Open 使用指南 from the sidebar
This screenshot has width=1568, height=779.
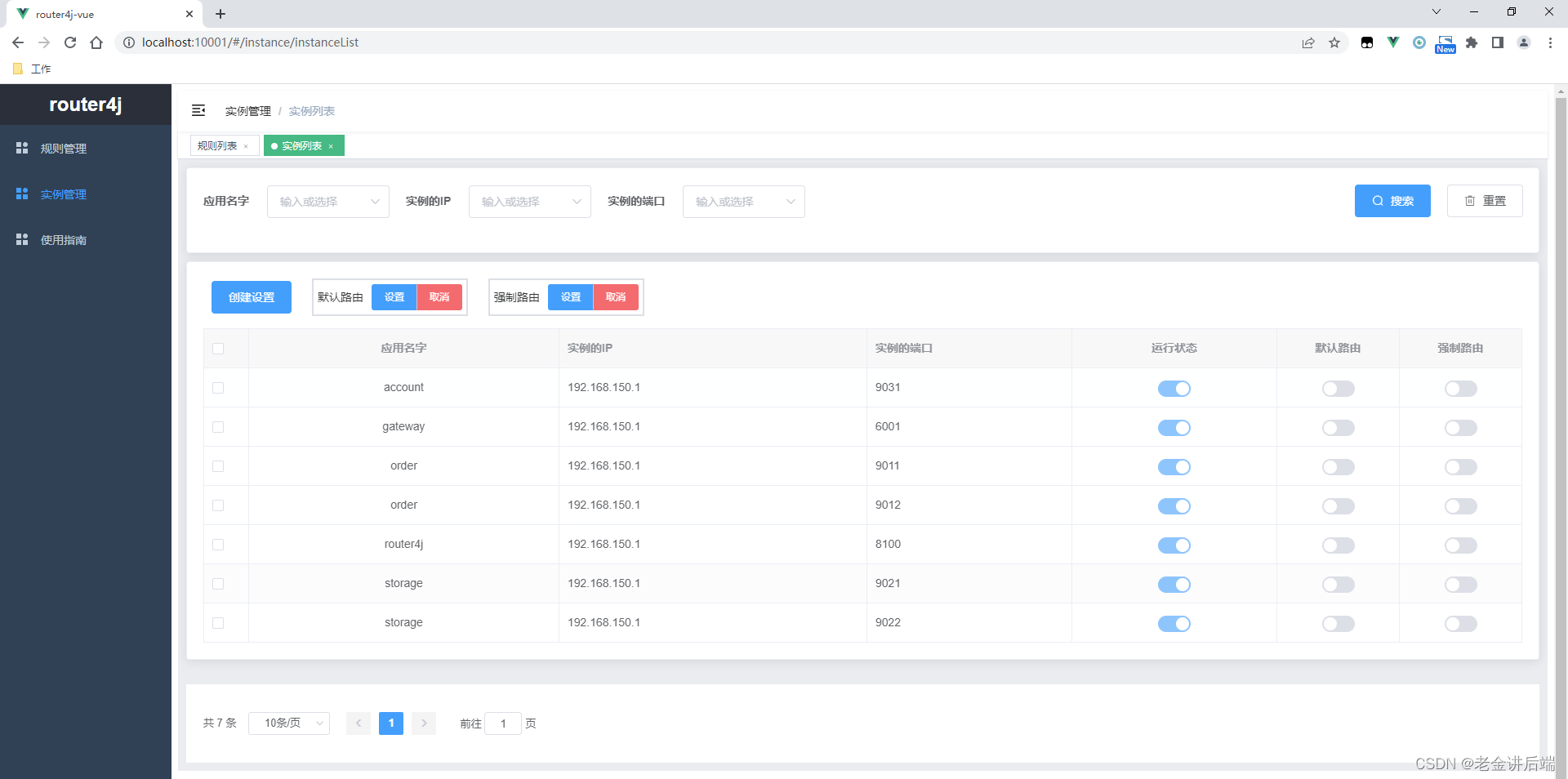pyautogui.click(x=62, y=239)
